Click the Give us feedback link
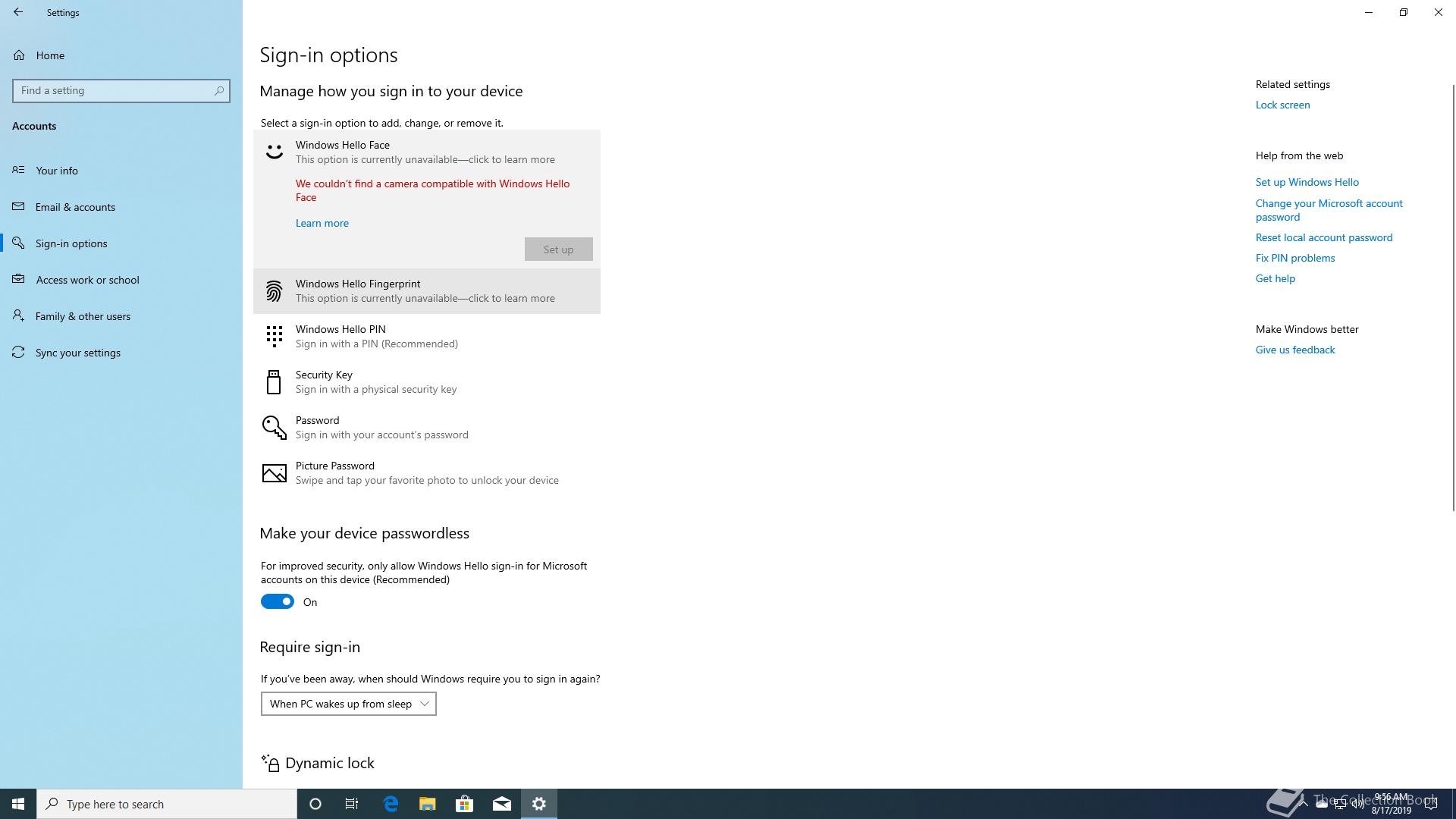1456x819 pixels. coord(1295,350)
